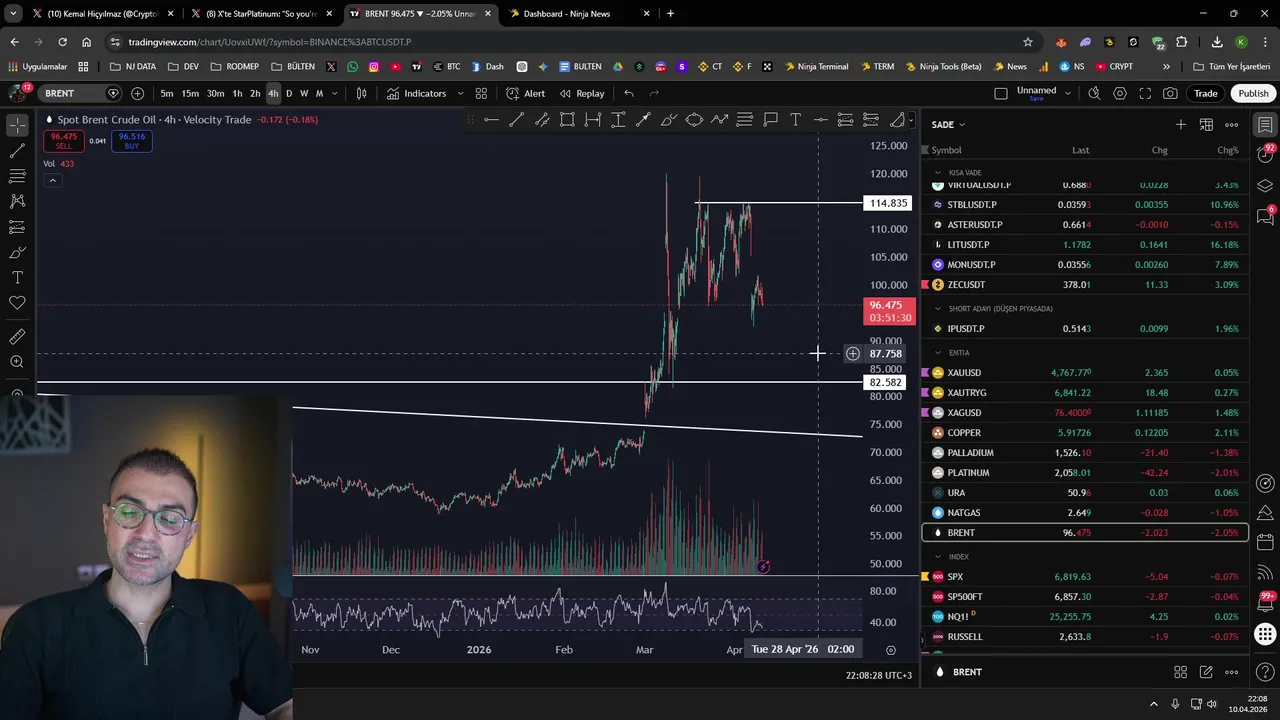Open watchlist three-dots more menu
The width and height of the screenshot is (1280, 720).
pyautogui.click(x=1232, y=125)
